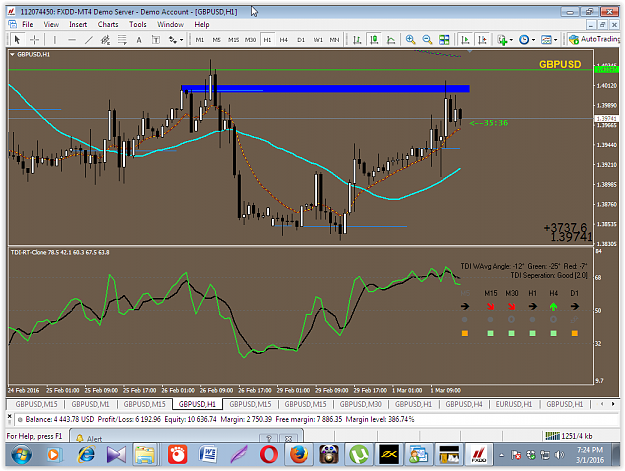Select the active GBPUSD,H1 chart tab
The height and width of the screenshot is (471, 625).
coord(197,404)
